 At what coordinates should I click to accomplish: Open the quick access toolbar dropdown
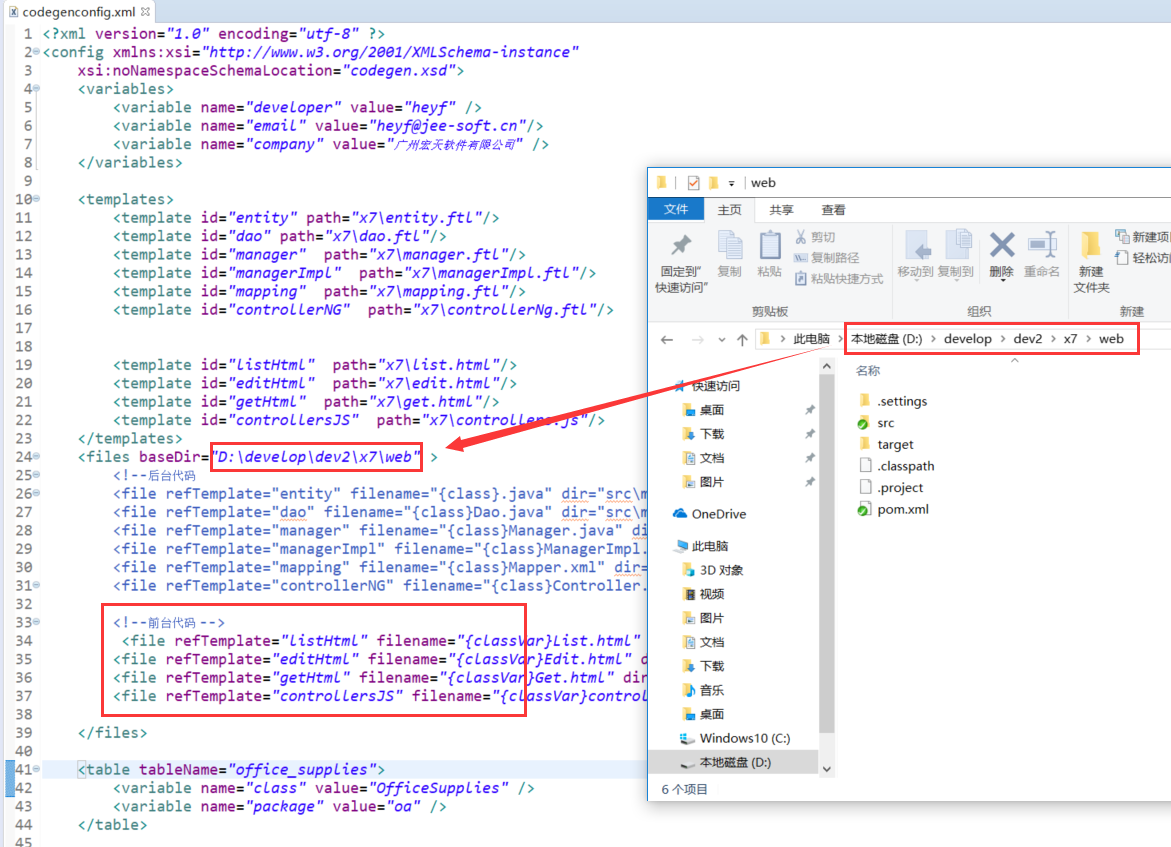731,183
